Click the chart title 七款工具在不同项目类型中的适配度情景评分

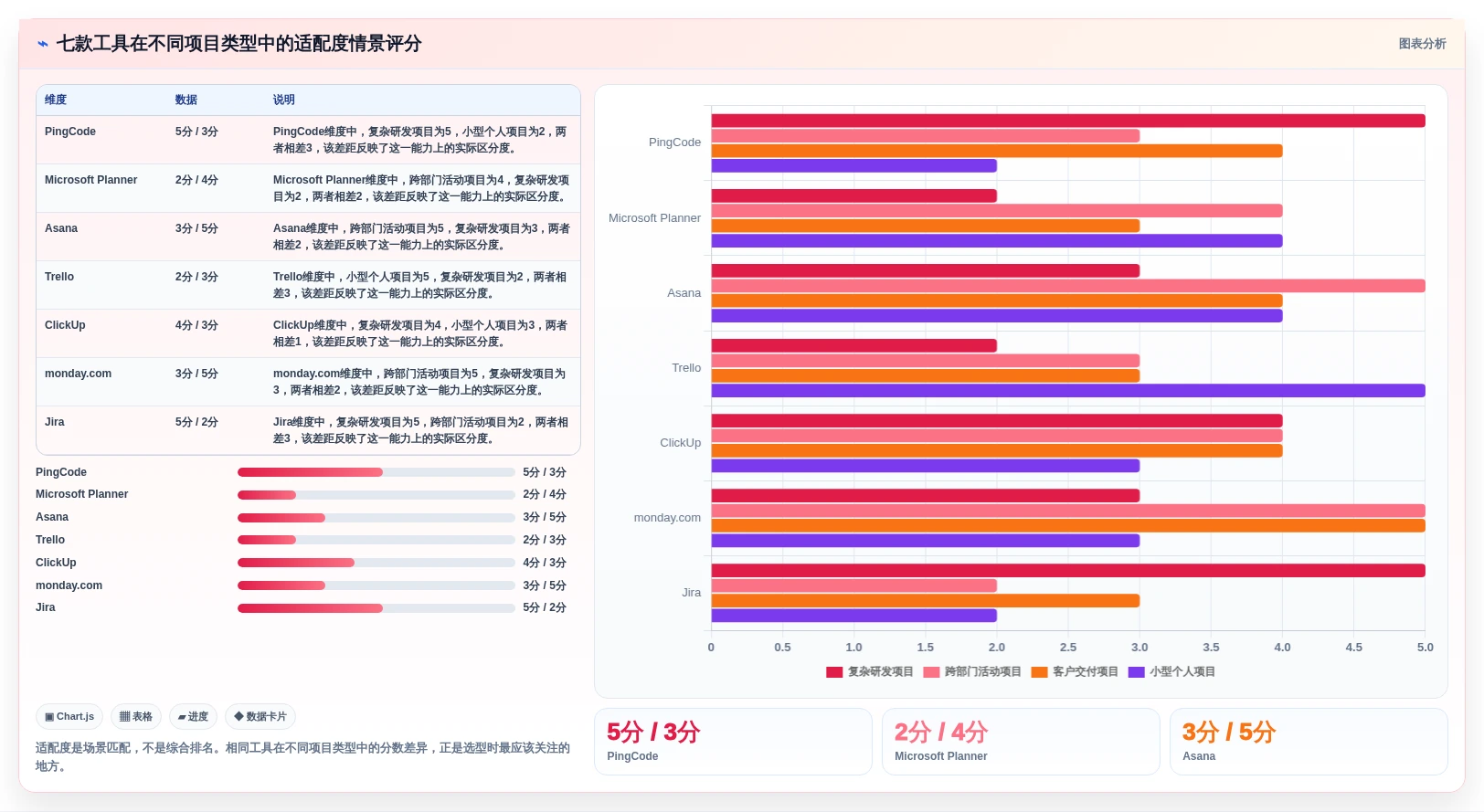pos(239,44)
